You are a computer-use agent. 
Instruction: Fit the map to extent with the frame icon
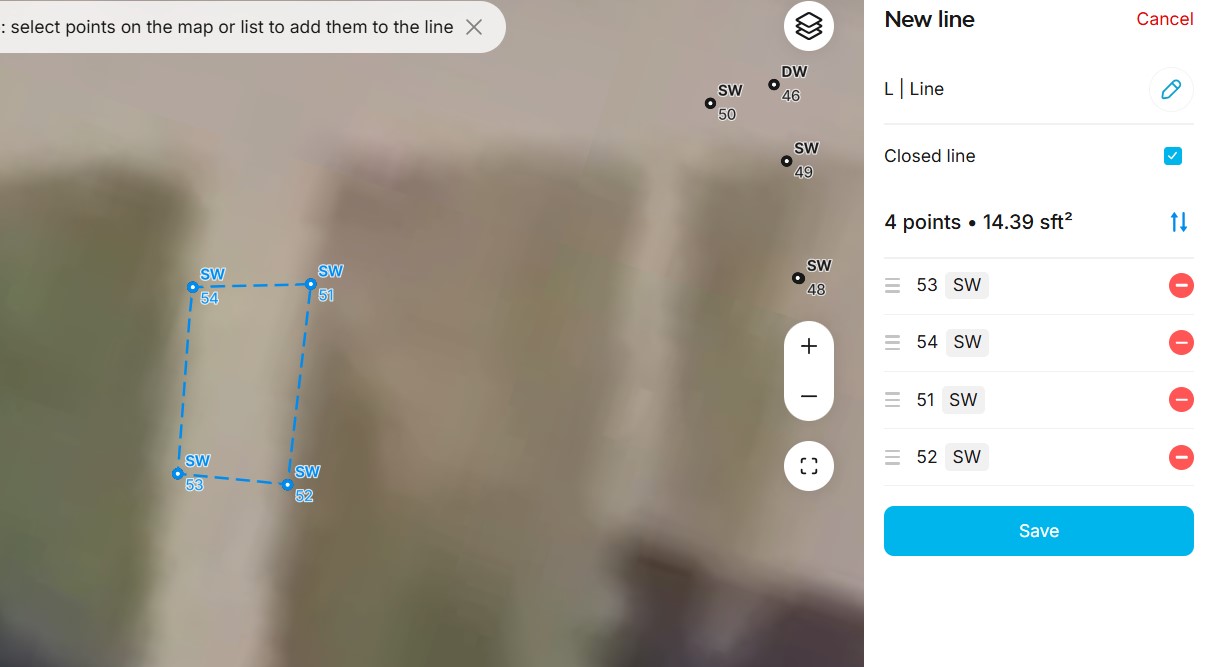coord(809,466)
